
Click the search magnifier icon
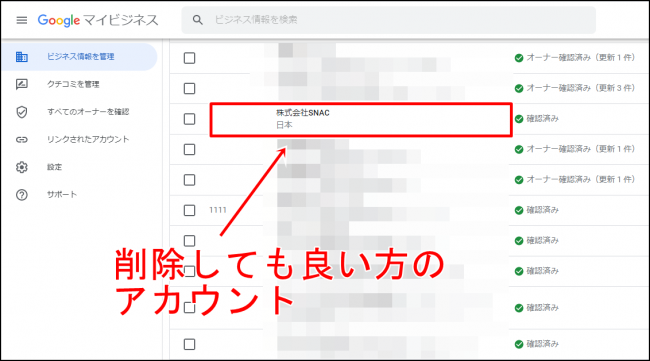click(x=198, y=19)
